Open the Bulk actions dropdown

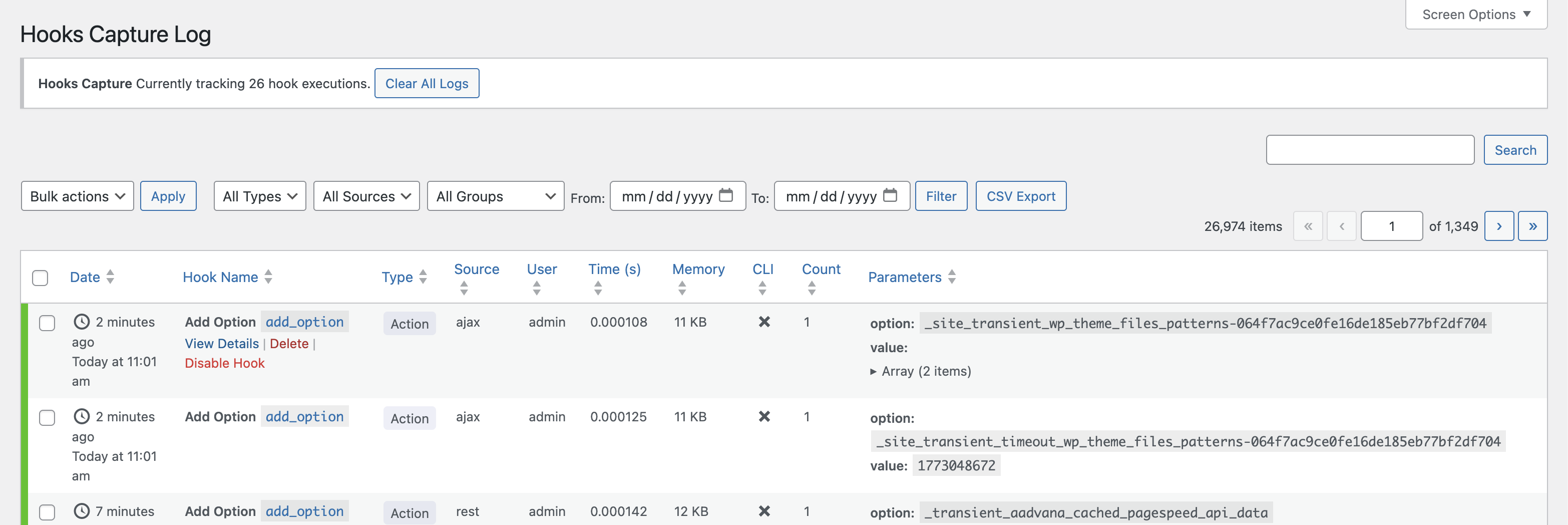pos(77,196)
